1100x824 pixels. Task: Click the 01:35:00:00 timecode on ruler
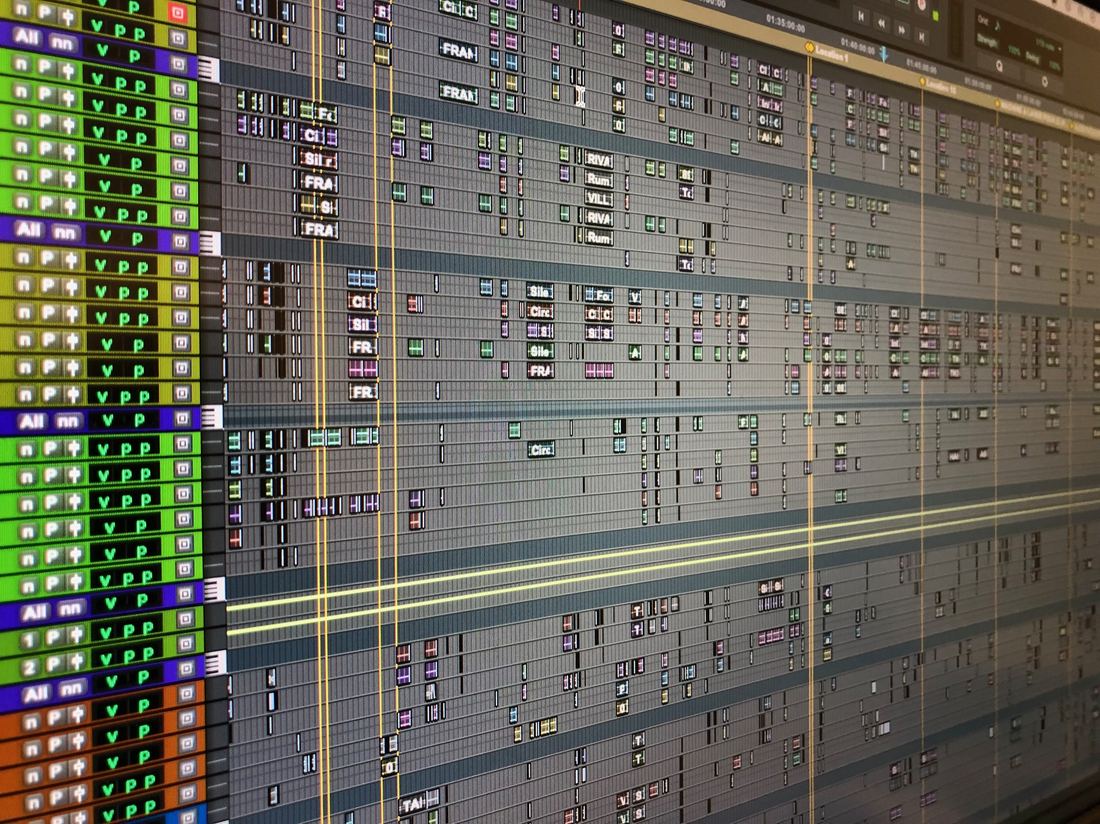pos(785,22)
